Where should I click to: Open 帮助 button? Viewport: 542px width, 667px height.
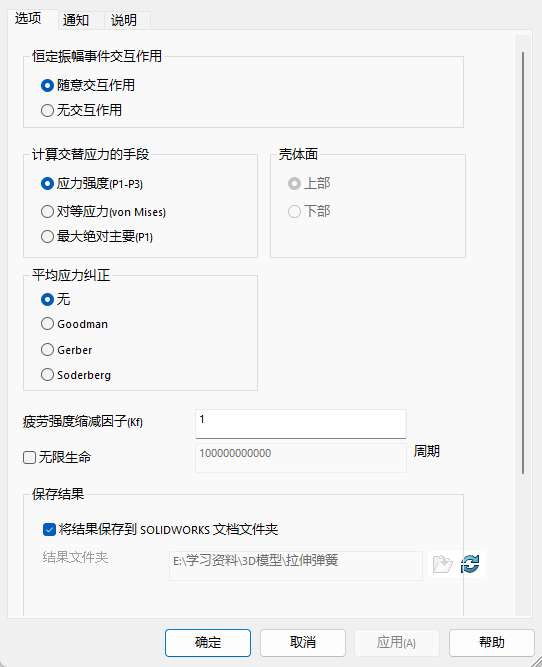coord(492,643)
